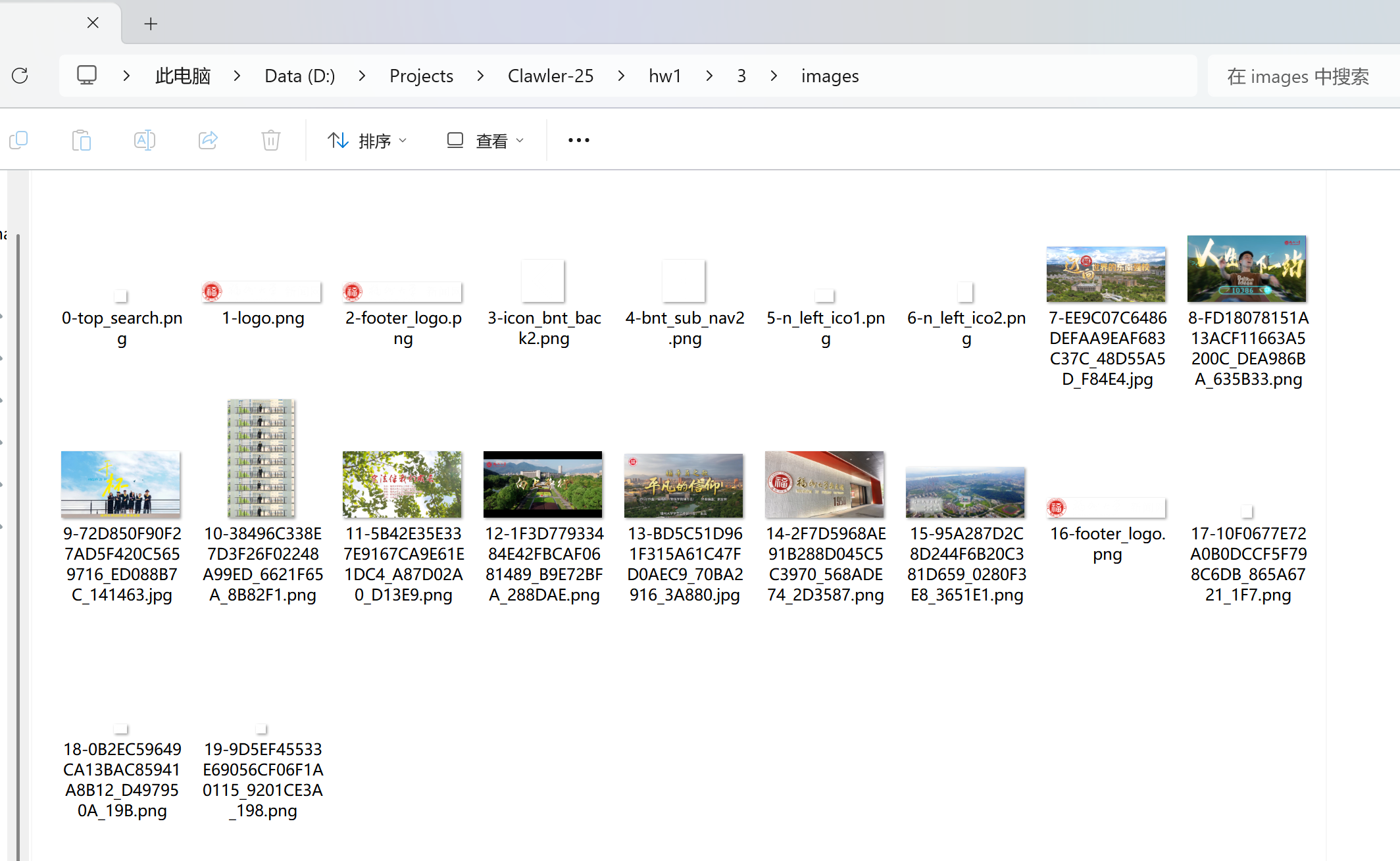Click the paste clipboard icon

[82, 140]
